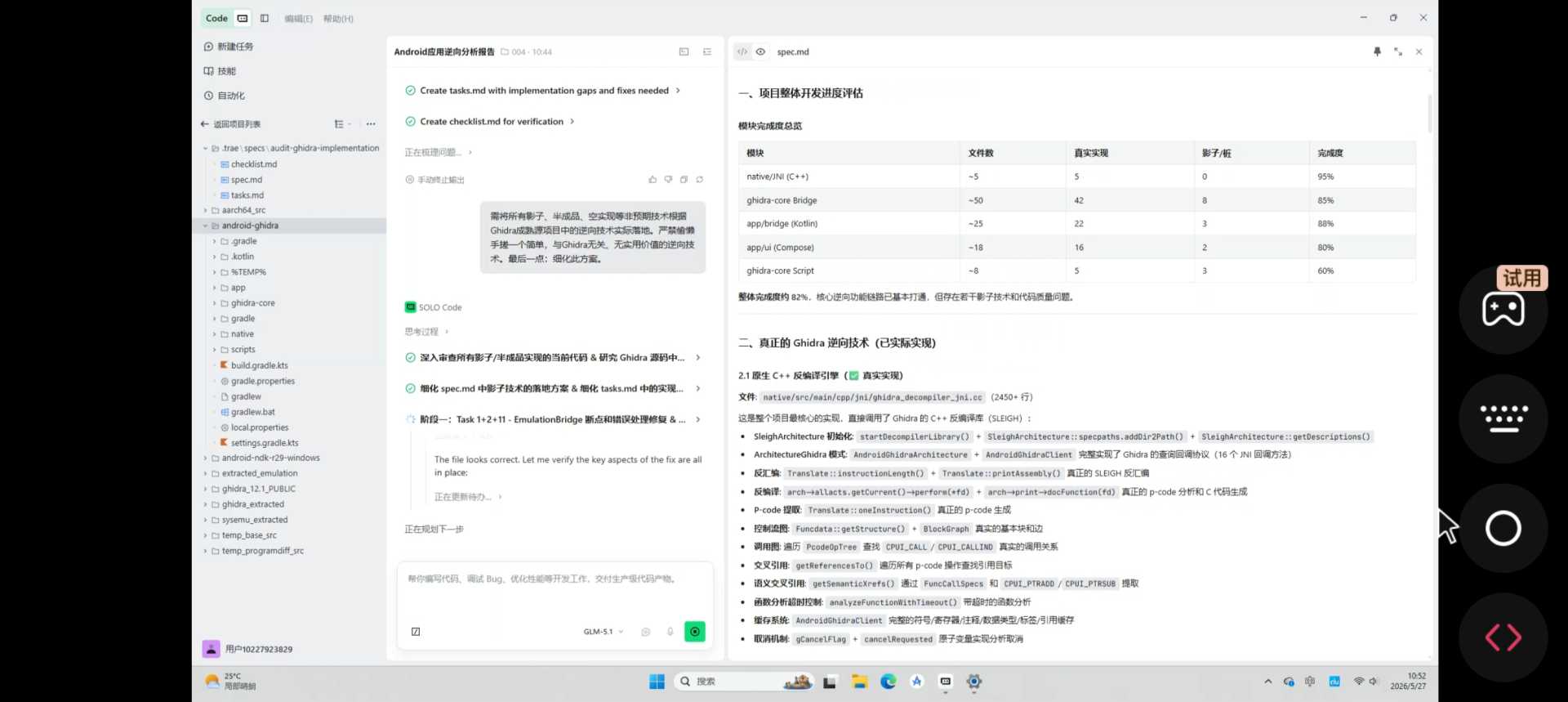The width and height of the screenshot is (1568, 702).
Task: Expand the .gradle folder
Action: (215, 241)
